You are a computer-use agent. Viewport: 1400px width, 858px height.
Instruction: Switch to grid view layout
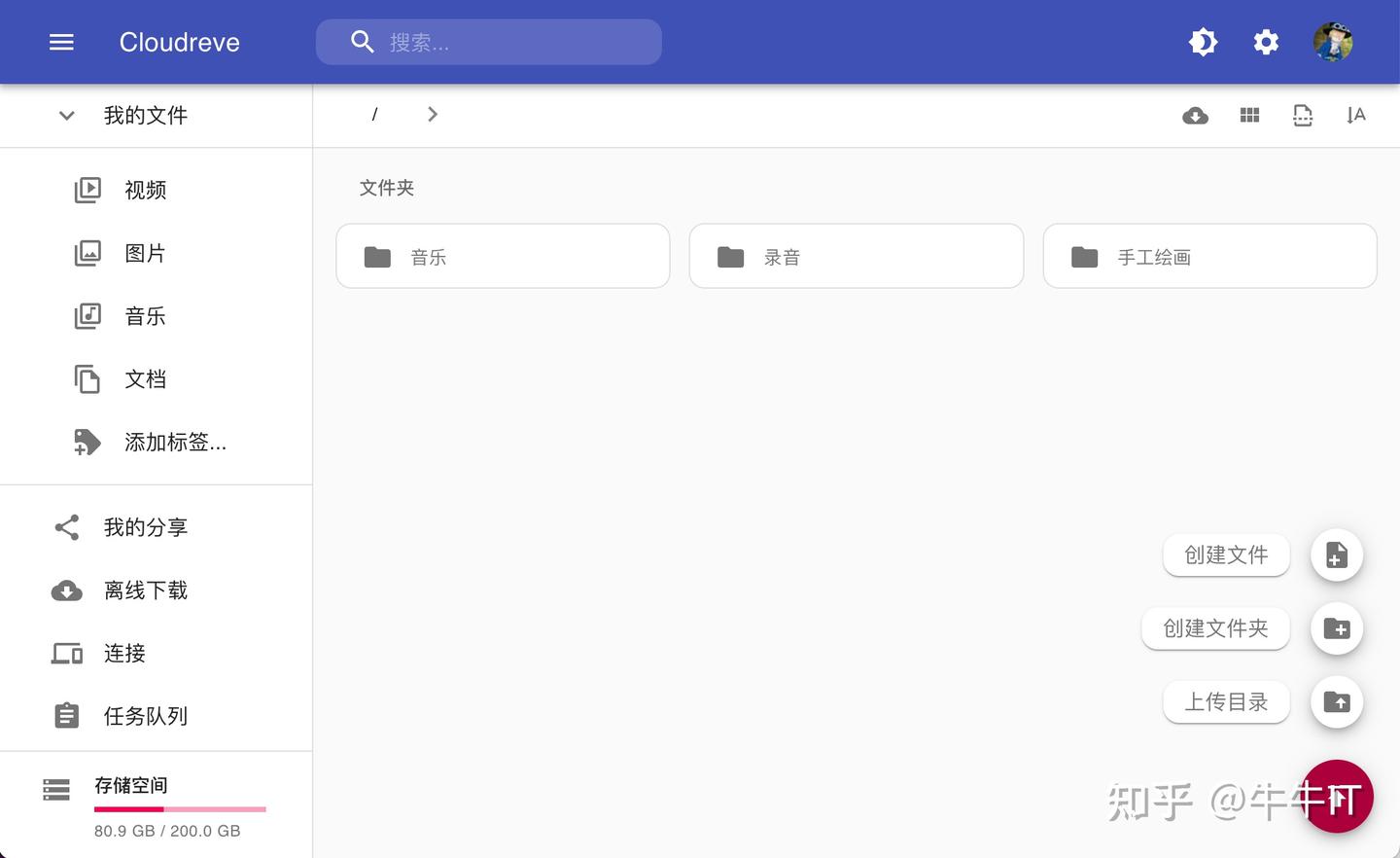(1249, 115)
